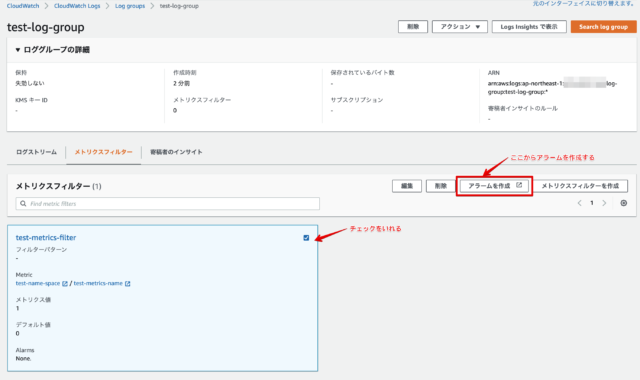This screenshot has width=640, height=380.
Task: Open the Log groups breadcrumb link
Action: pyautogui.click(x=130, y=6)
